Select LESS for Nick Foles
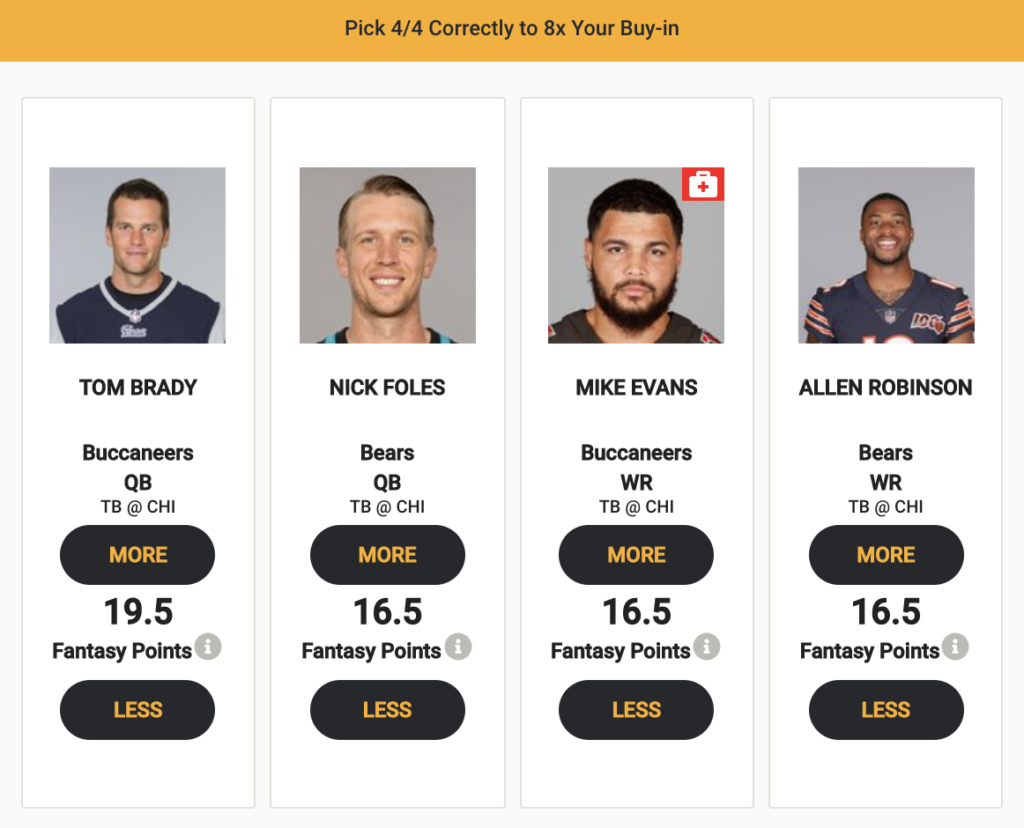 click(x=387, y=710)
